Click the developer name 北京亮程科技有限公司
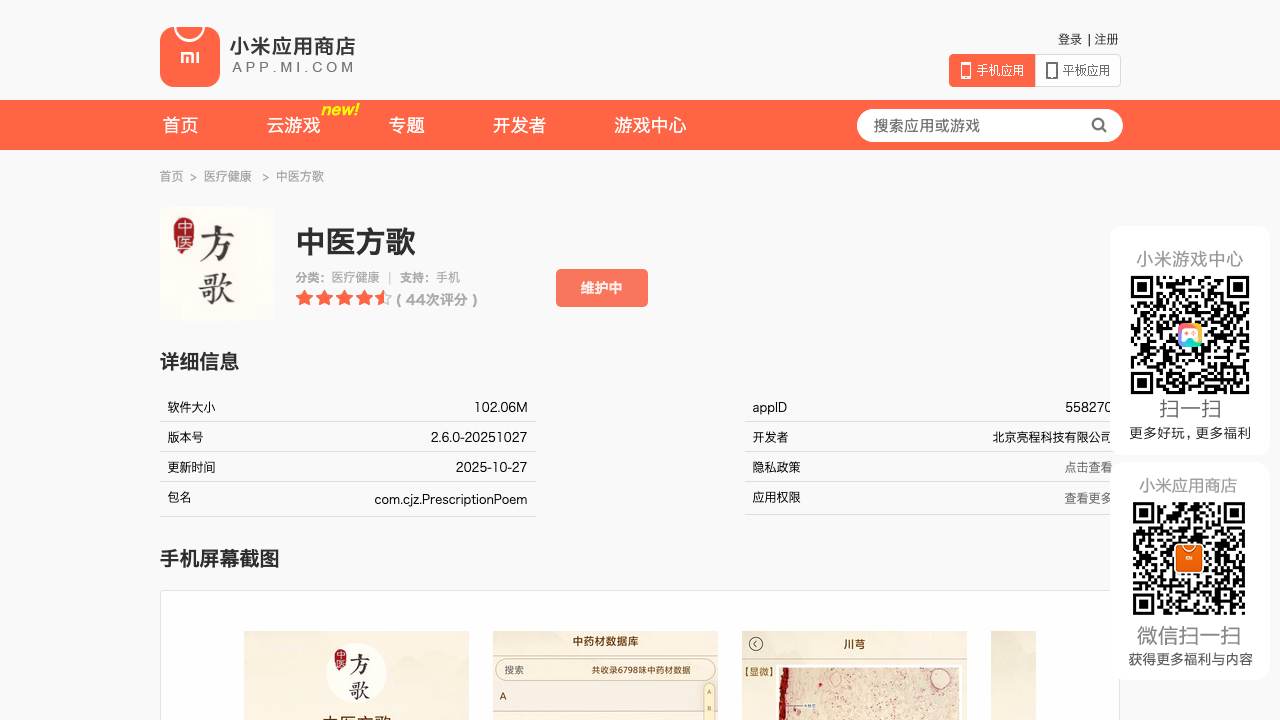Image resolution: width=1280 pixels, height=720 pixels. pos(1052,437)
